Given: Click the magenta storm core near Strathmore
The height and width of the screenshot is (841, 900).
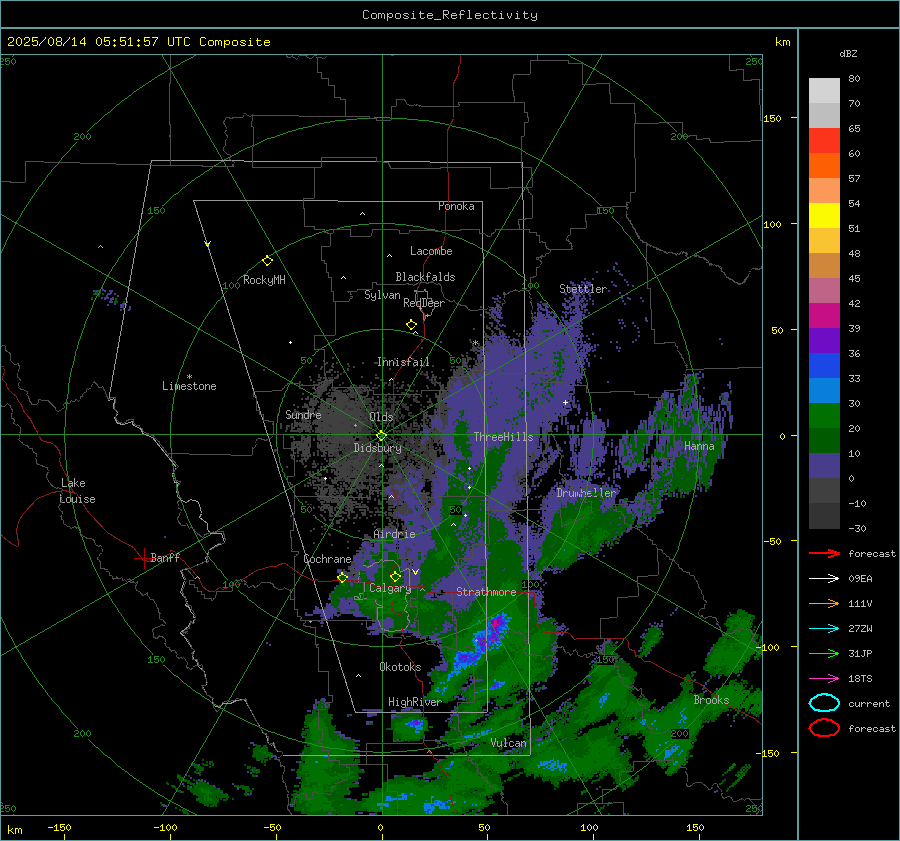Looking at the screenshot, I should 495,625.
